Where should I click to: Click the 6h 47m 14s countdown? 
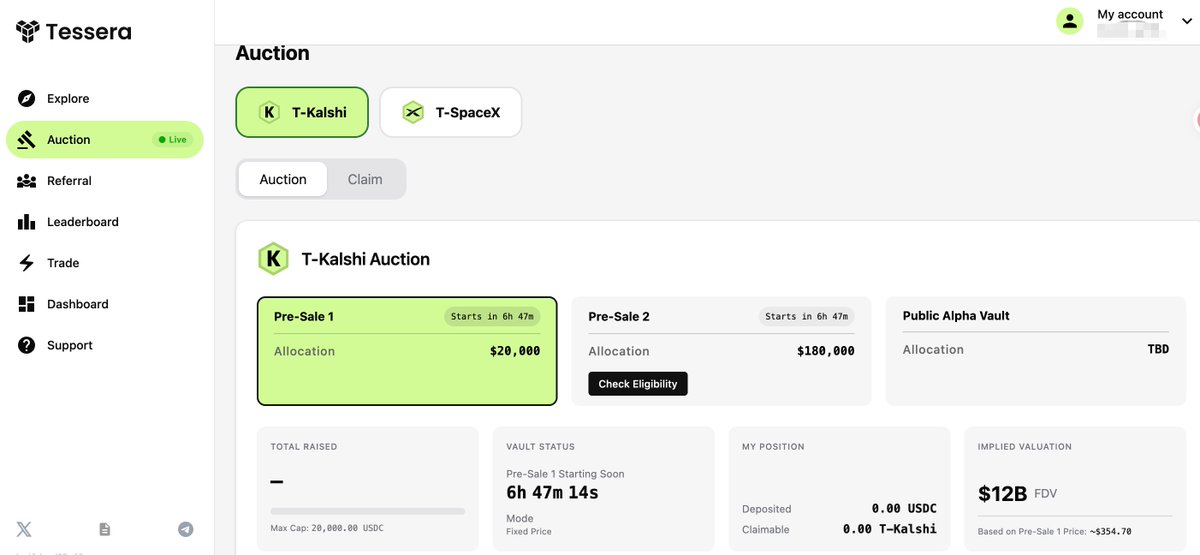click(553, 493)
